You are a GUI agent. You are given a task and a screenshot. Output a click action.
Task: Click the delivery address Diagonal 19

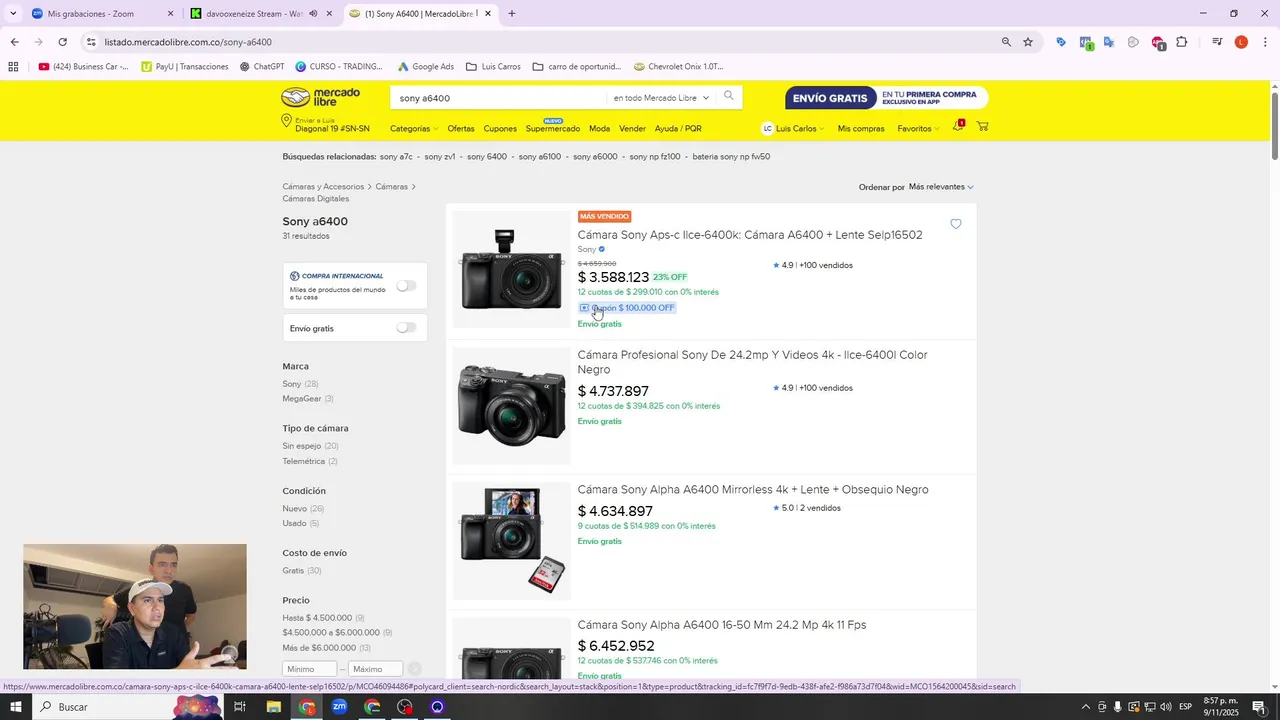[332, 129]
